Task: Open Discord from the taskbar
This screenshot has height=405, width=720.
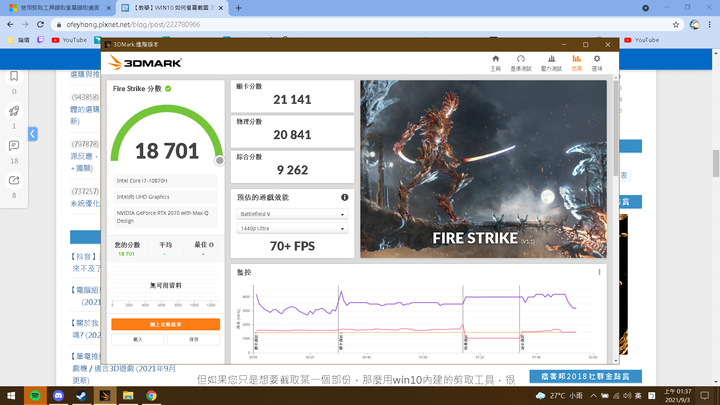Action: [x=58, y=395]
